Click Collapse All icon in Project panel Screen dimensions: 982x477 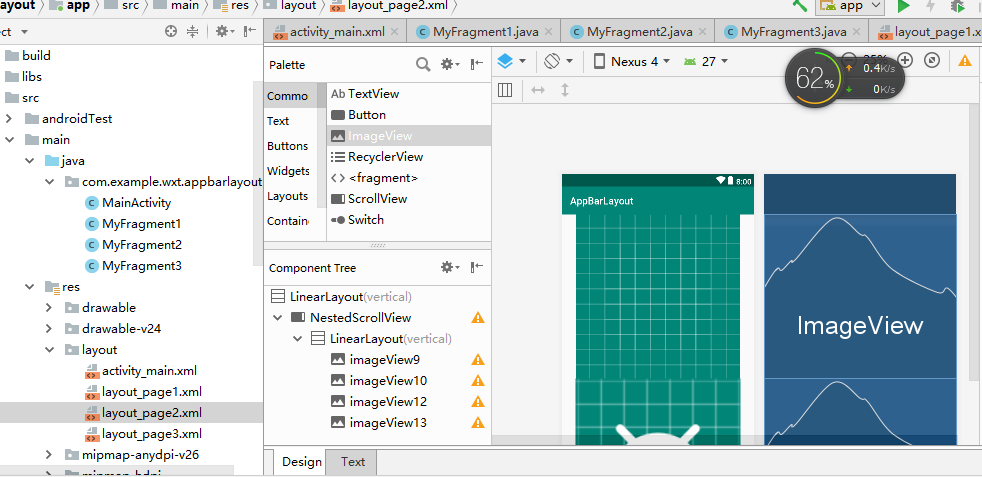[x=193, y=31]
